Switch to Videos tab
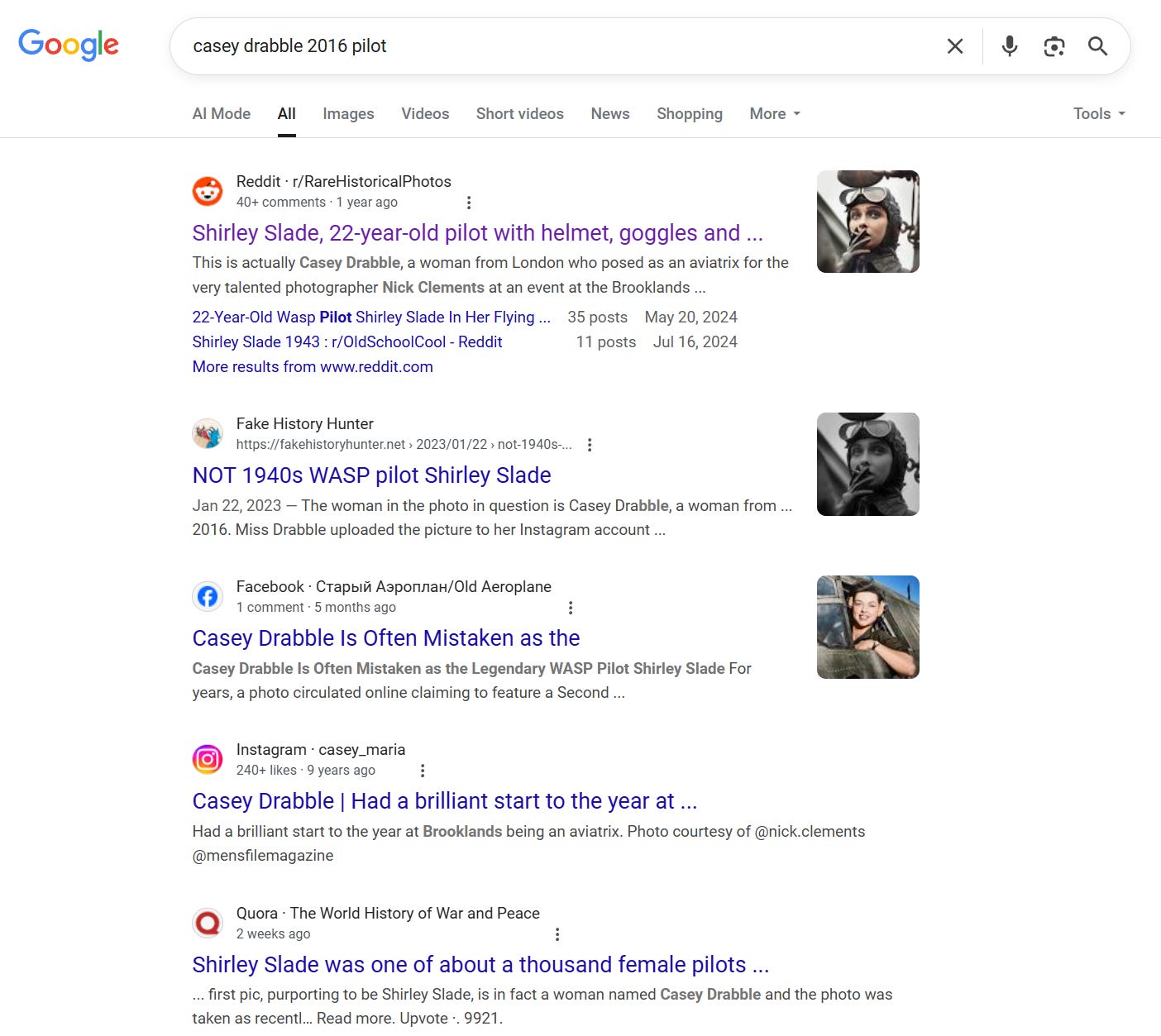The width and height of the screenshot is (1161, 1036). pyautogui.click(x=425, y=114)
